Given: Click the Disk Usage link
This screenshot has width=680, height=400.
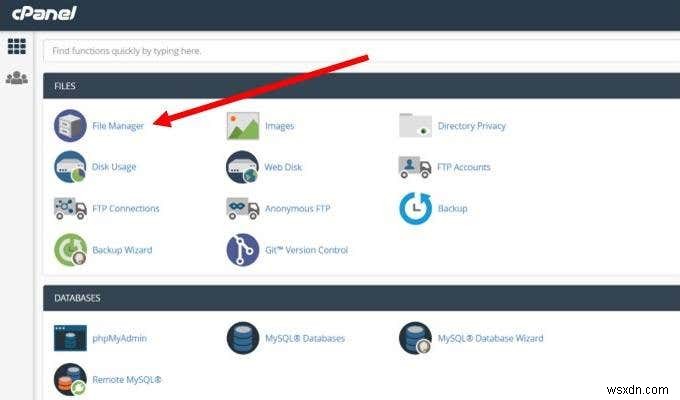Looking at the screenshot, I should (114, 167).
